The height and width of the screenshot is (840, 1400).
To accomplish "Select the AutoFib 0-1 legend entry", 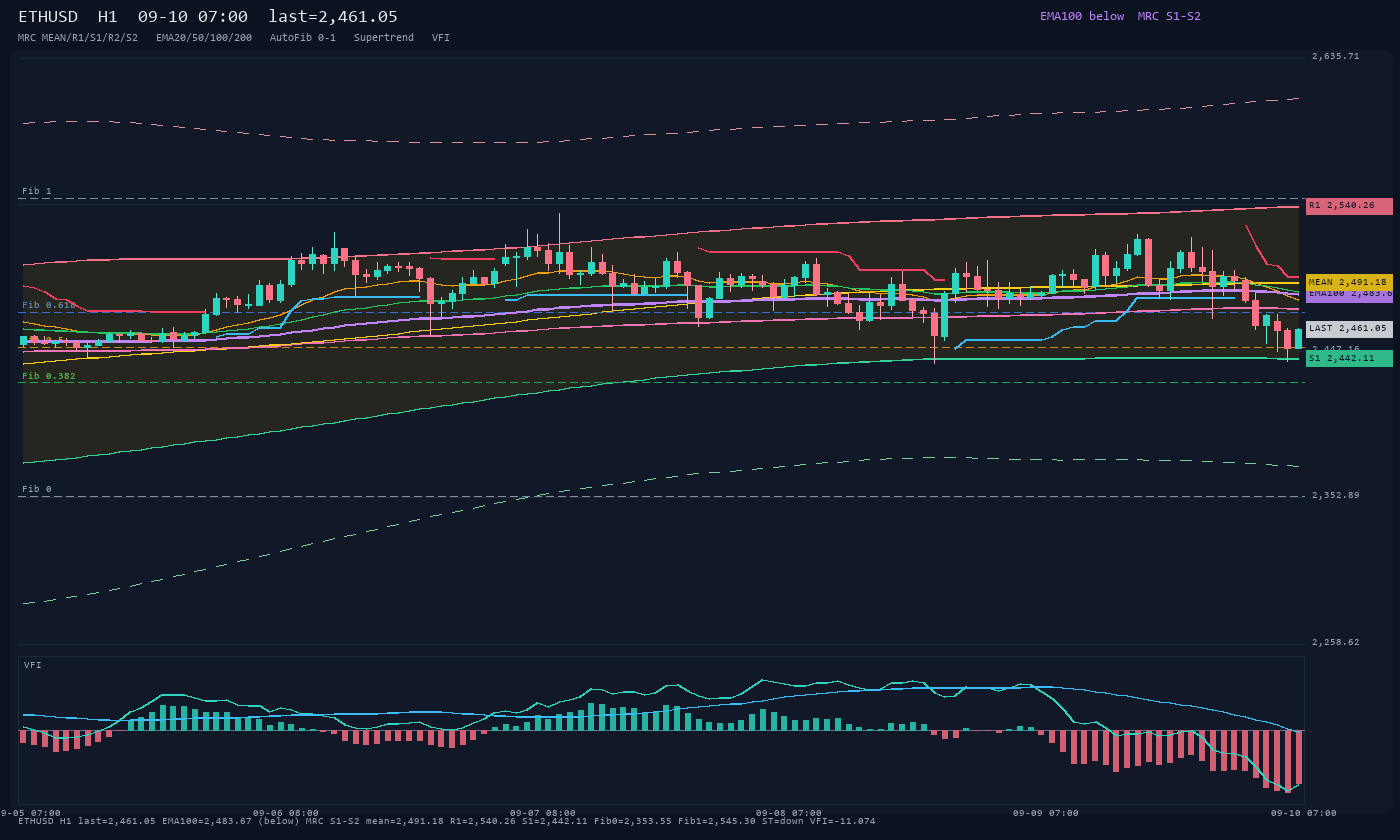I will coord(303,38).
